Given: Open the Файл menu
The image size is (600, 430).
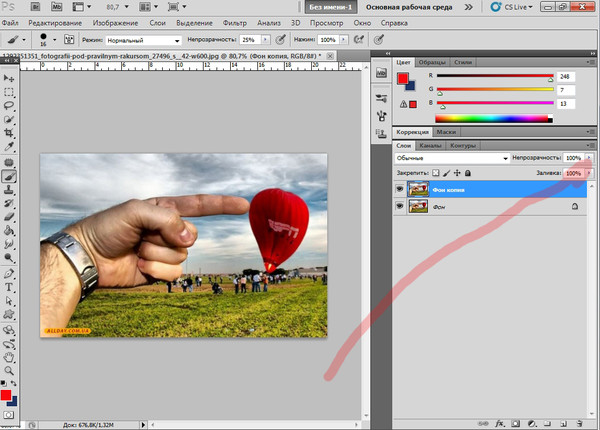Looking at the screenshot, I should (10, 23).
